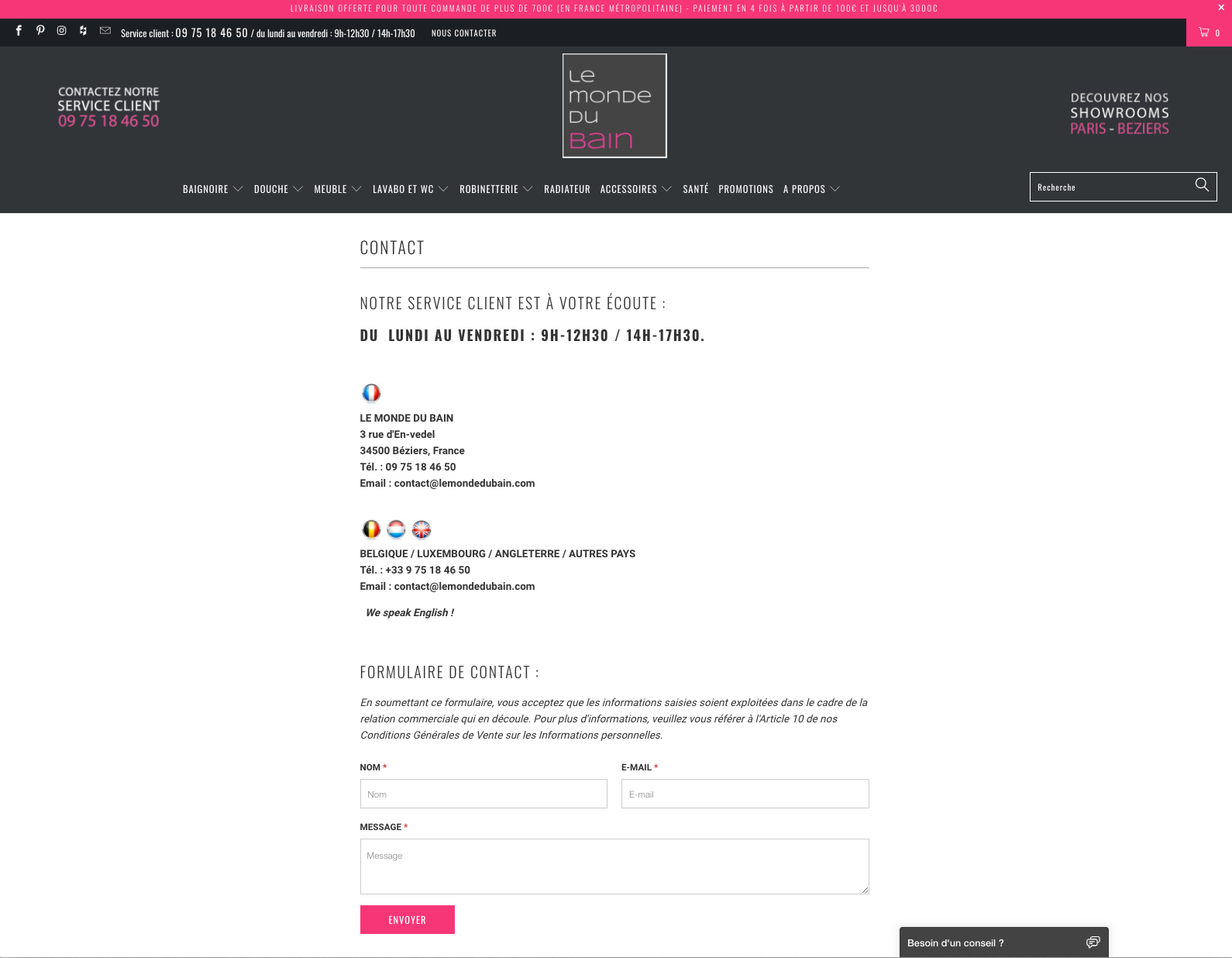Open the Pinterest social icon
The height and width of the screenshot is (958, 1232).
(40, 31)
